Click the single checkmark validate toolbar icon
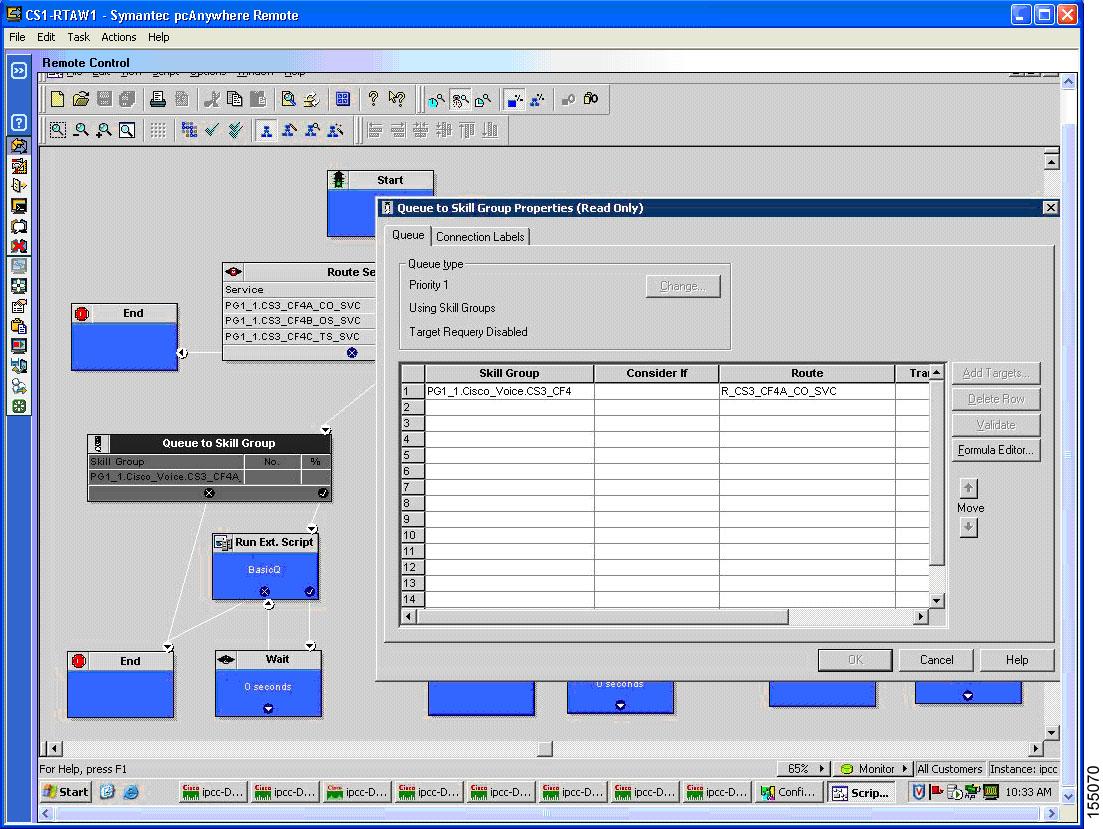 [212, 130]
